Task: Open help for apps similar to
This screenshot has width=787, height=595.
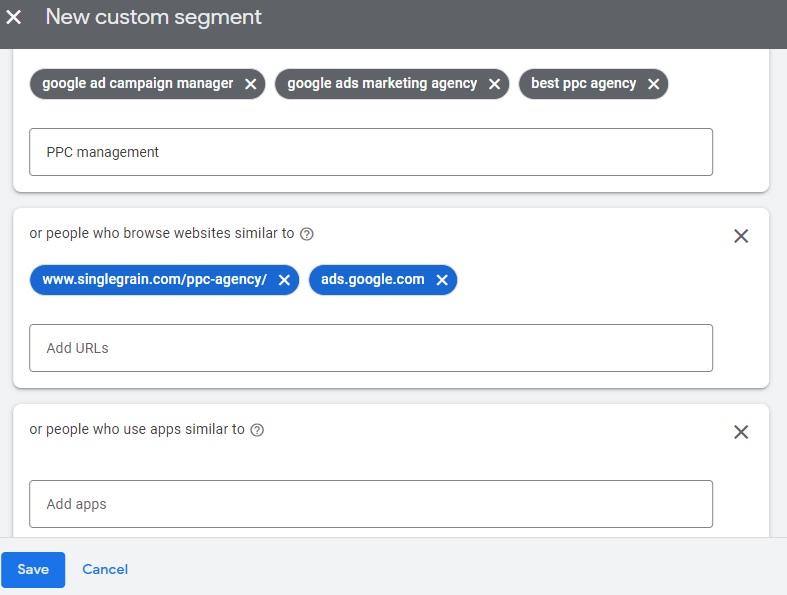Action: [257, 430]
